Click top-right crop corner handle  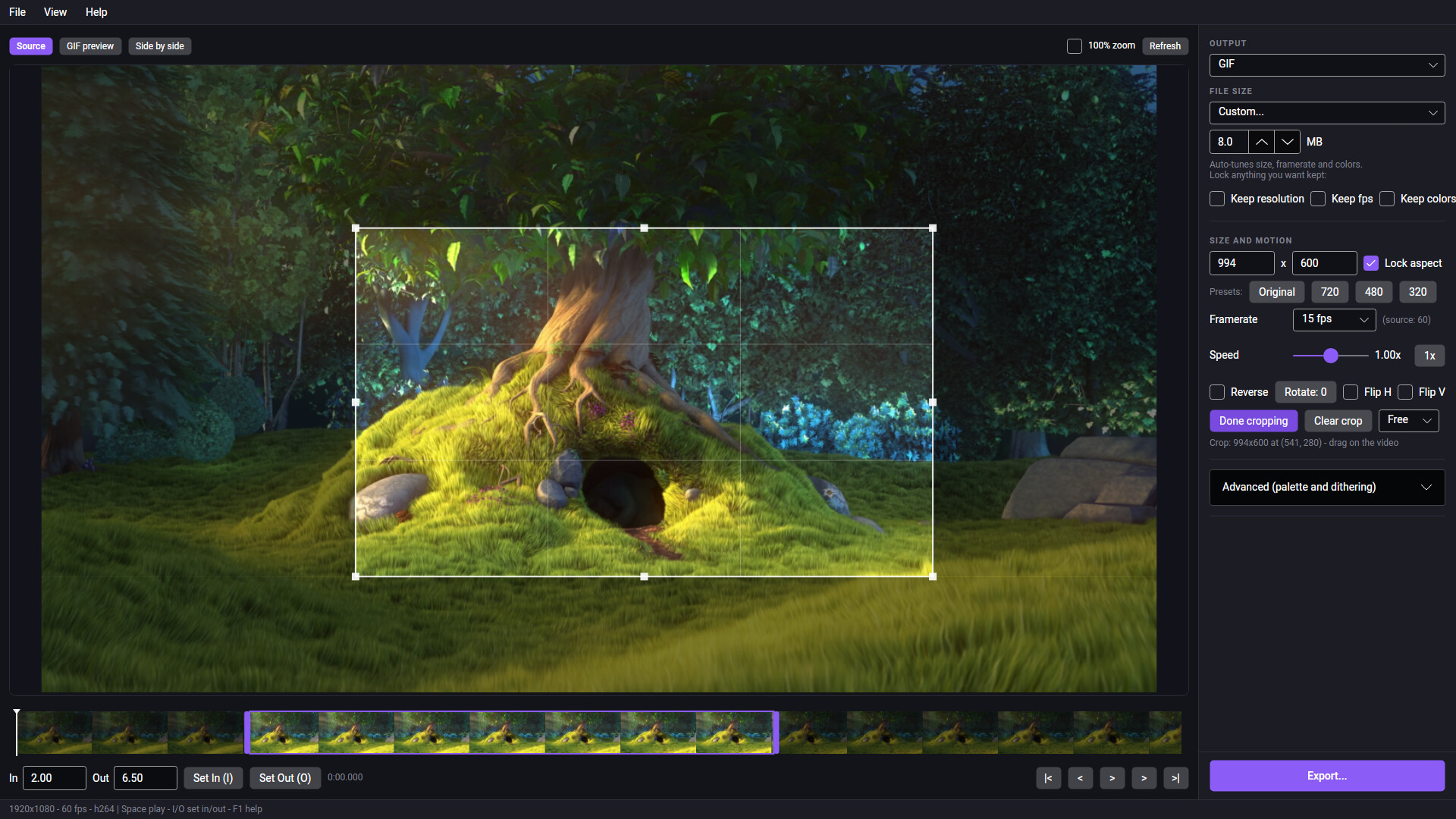click(x=933, y=228)
